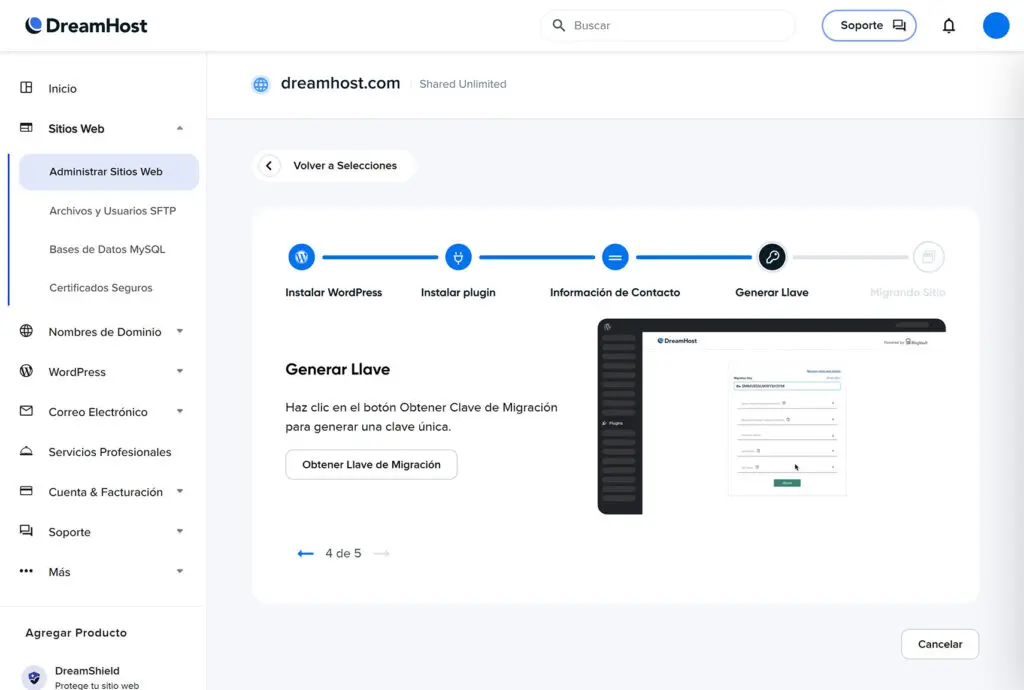The image size is (1024, 690).
Task: Click the DreamHost logo
Action: (x=86, y=25)
